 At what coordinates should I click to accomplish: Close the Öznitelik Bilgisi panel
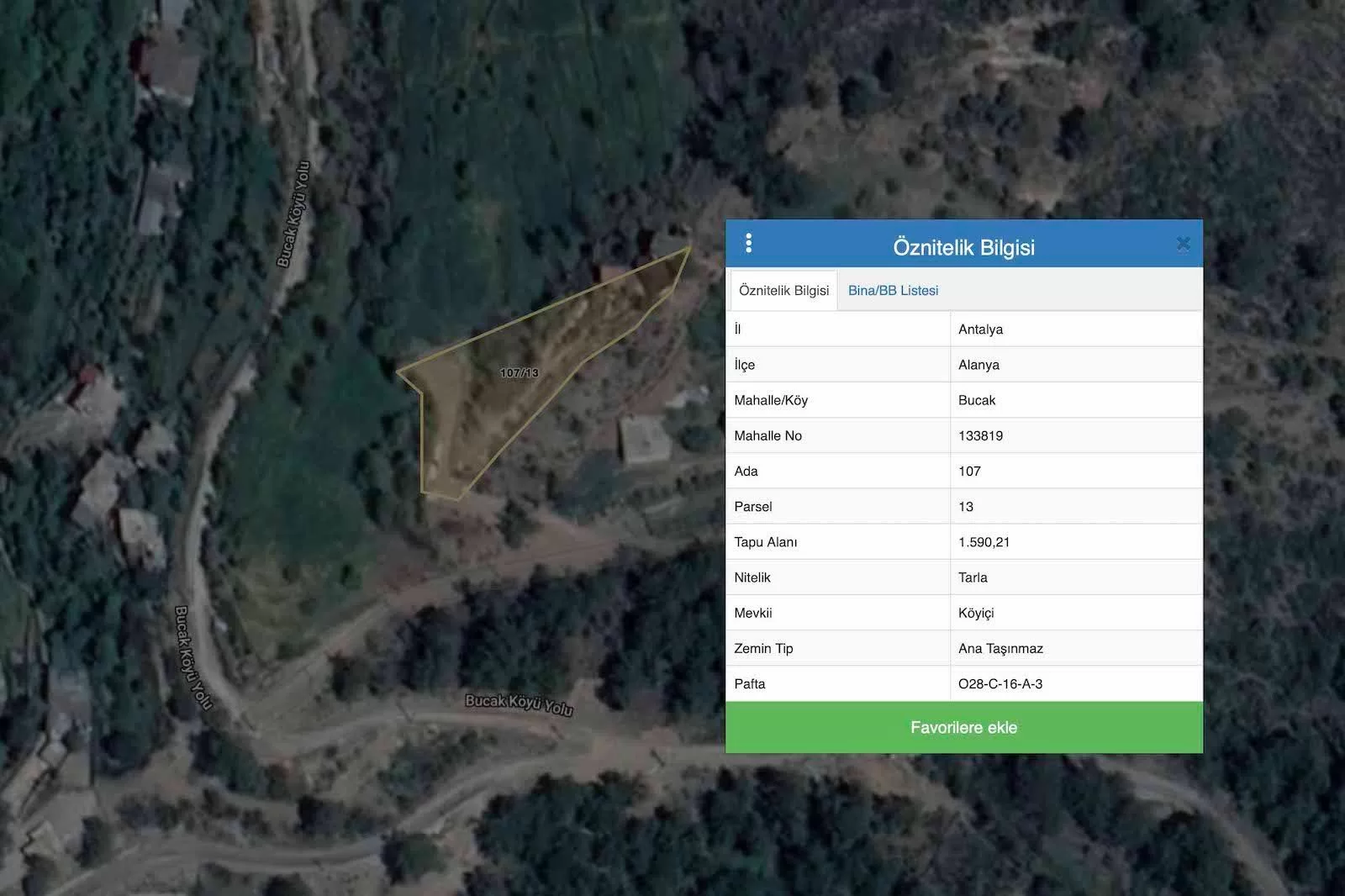click(1183, 245)
